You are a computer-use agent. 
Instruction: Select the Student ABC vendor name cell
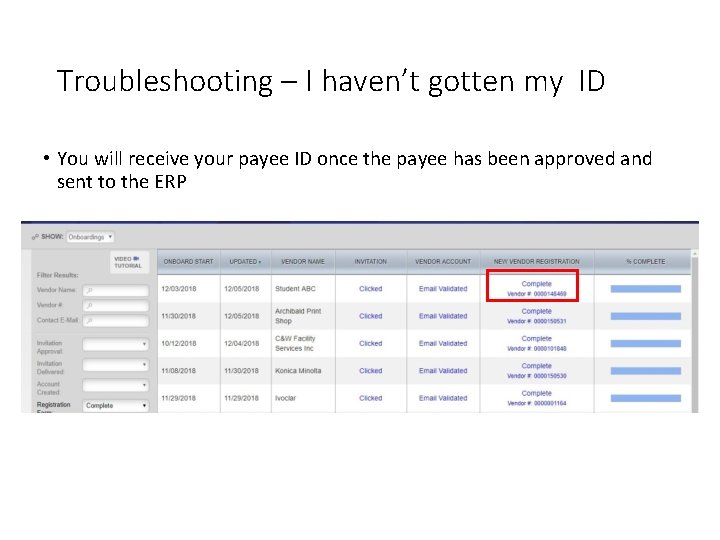(x=295, y=289)
